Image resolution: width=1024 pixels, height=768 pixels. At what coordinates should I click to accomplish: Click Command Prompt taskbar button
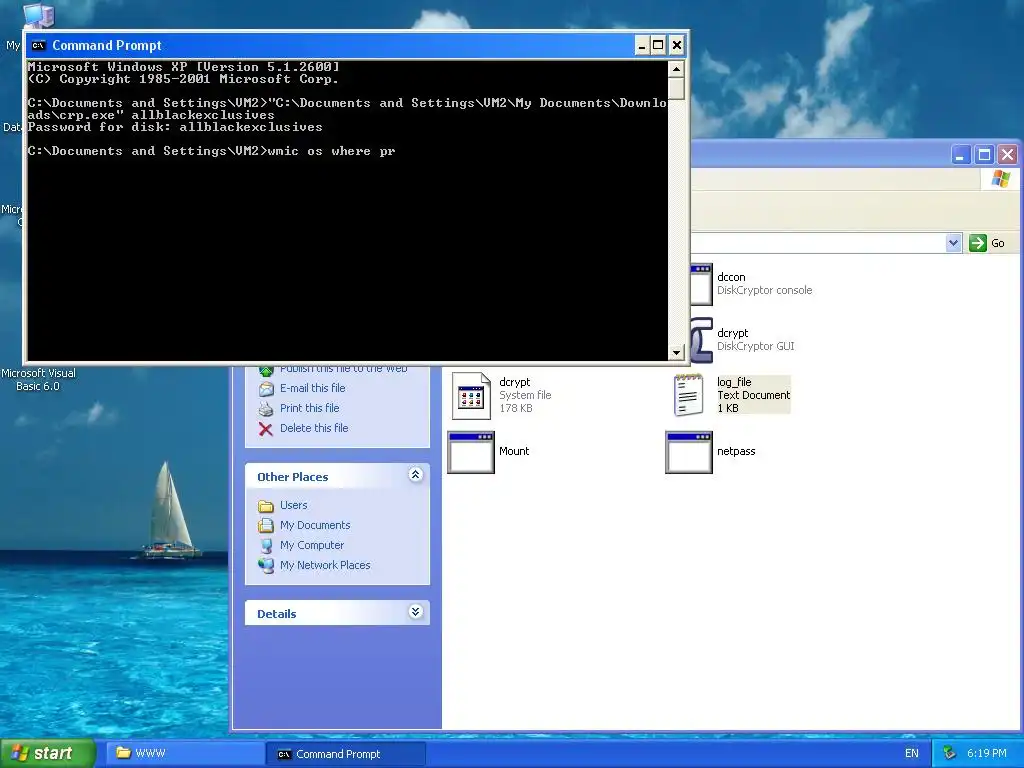pos(345,754)
